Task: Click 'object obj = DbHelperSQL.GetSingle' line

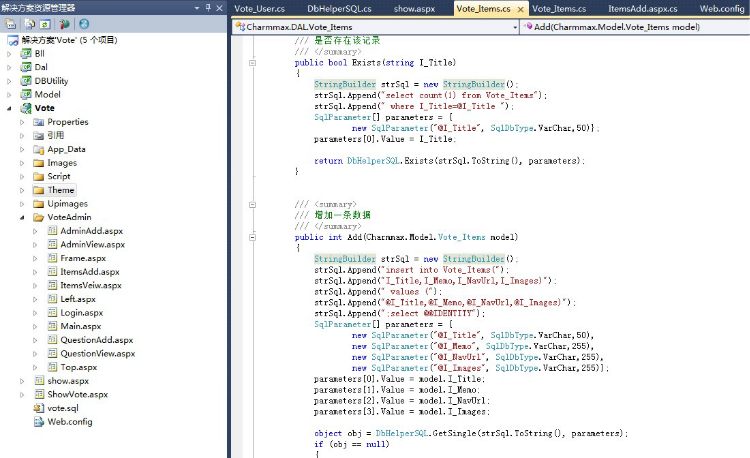Action: [x=471, y=434]
